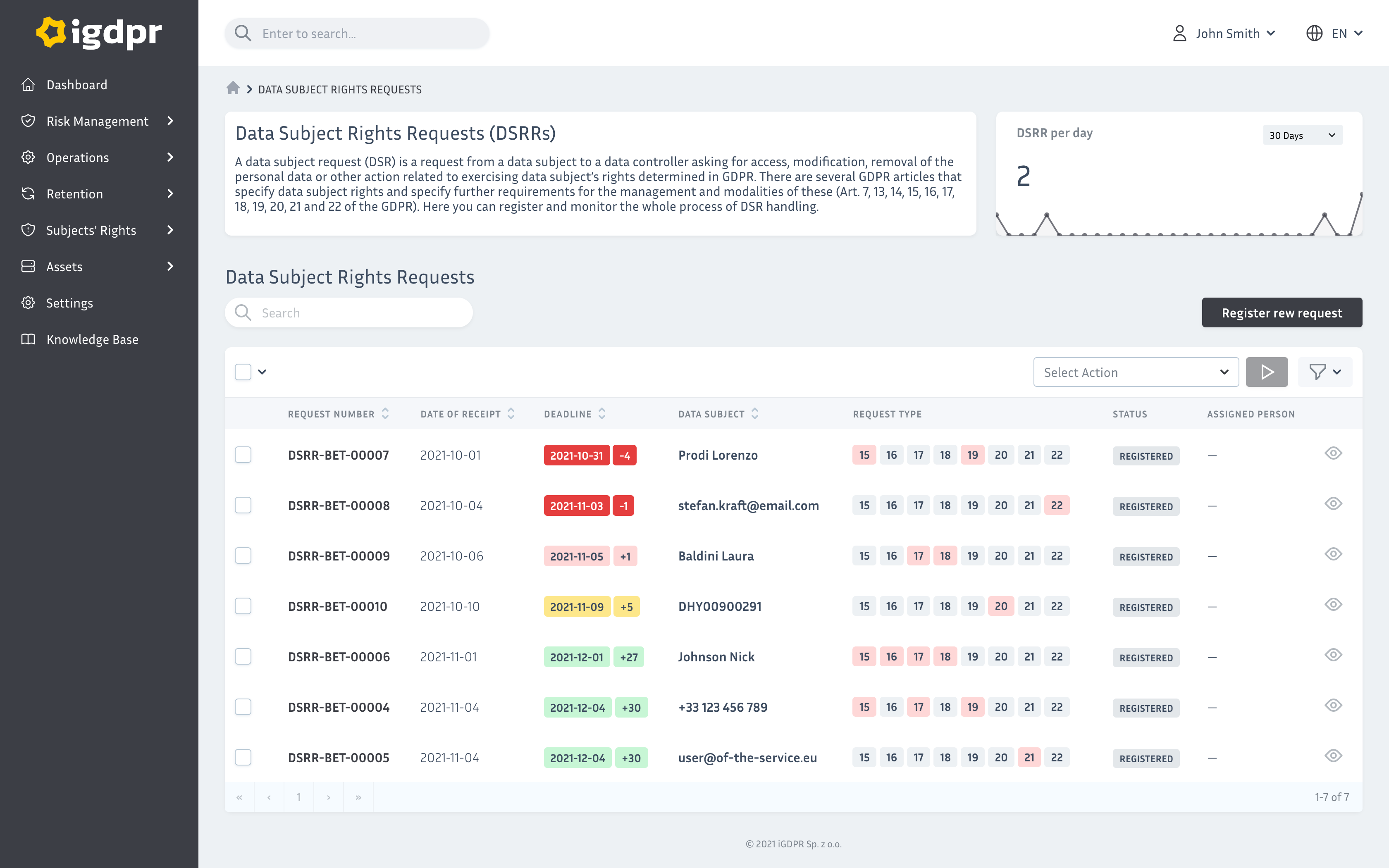1389x868 pixels.
Task: View details of DSRR-BET-00007 via eye icon
Action: coord(1333,453)
